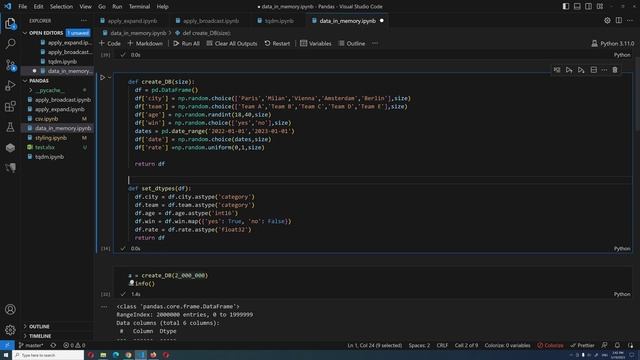Split the cell using cell toolbar icon
This screenshot has width=640, height=360.
593,70
